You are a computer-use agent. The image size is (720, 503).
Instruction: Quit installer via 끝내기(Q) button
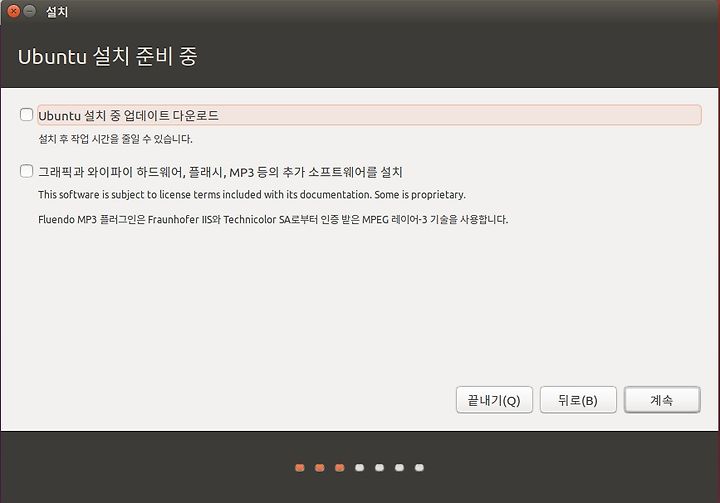tap(494, 400)
